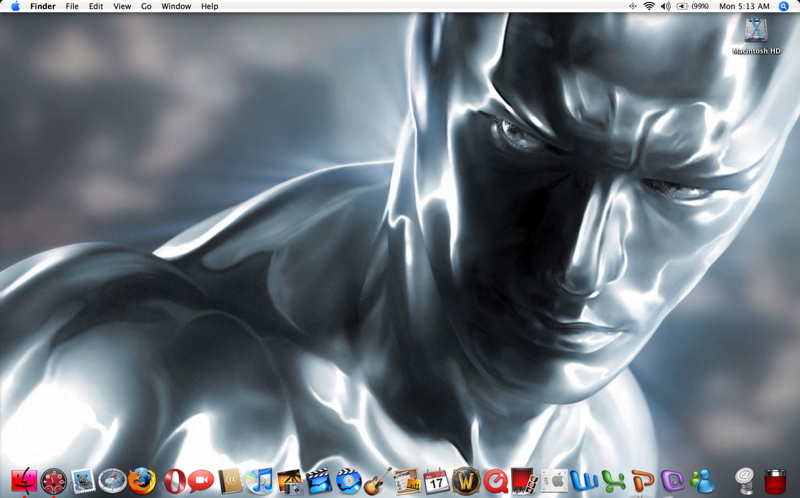Viewport: 800px width, 498px height.
Task: Open the Apple menu
Action: (15, 6)
